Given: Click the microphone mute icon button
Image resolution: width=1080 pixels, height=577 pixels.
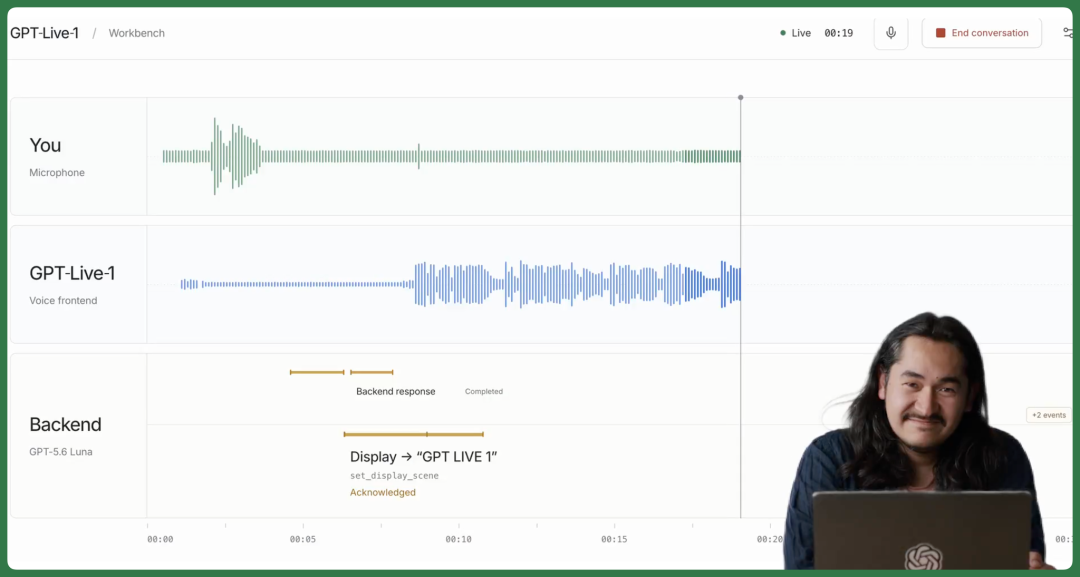Looking at the screenshot, I should 891,33.
